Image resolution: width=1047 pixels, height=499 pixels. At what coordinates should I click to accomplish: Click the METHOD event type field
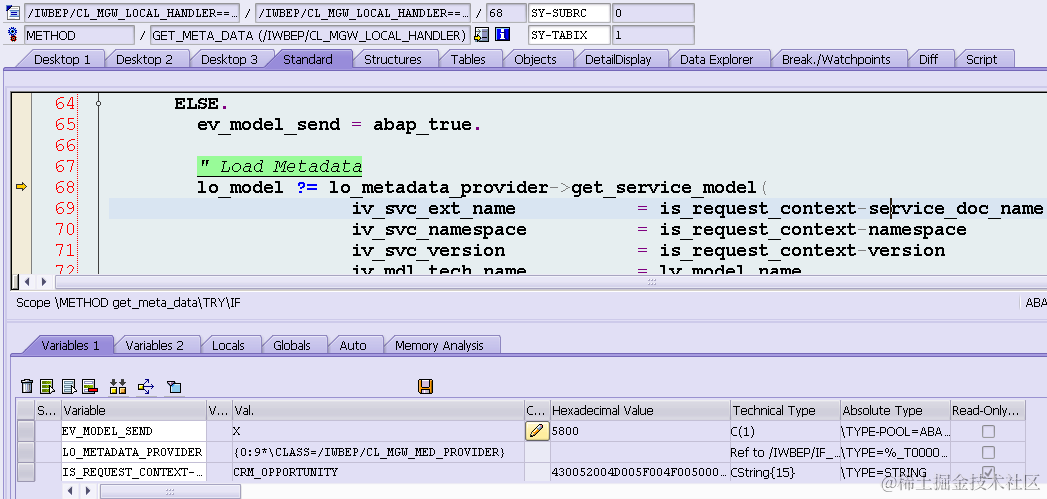tap(79, 35)
